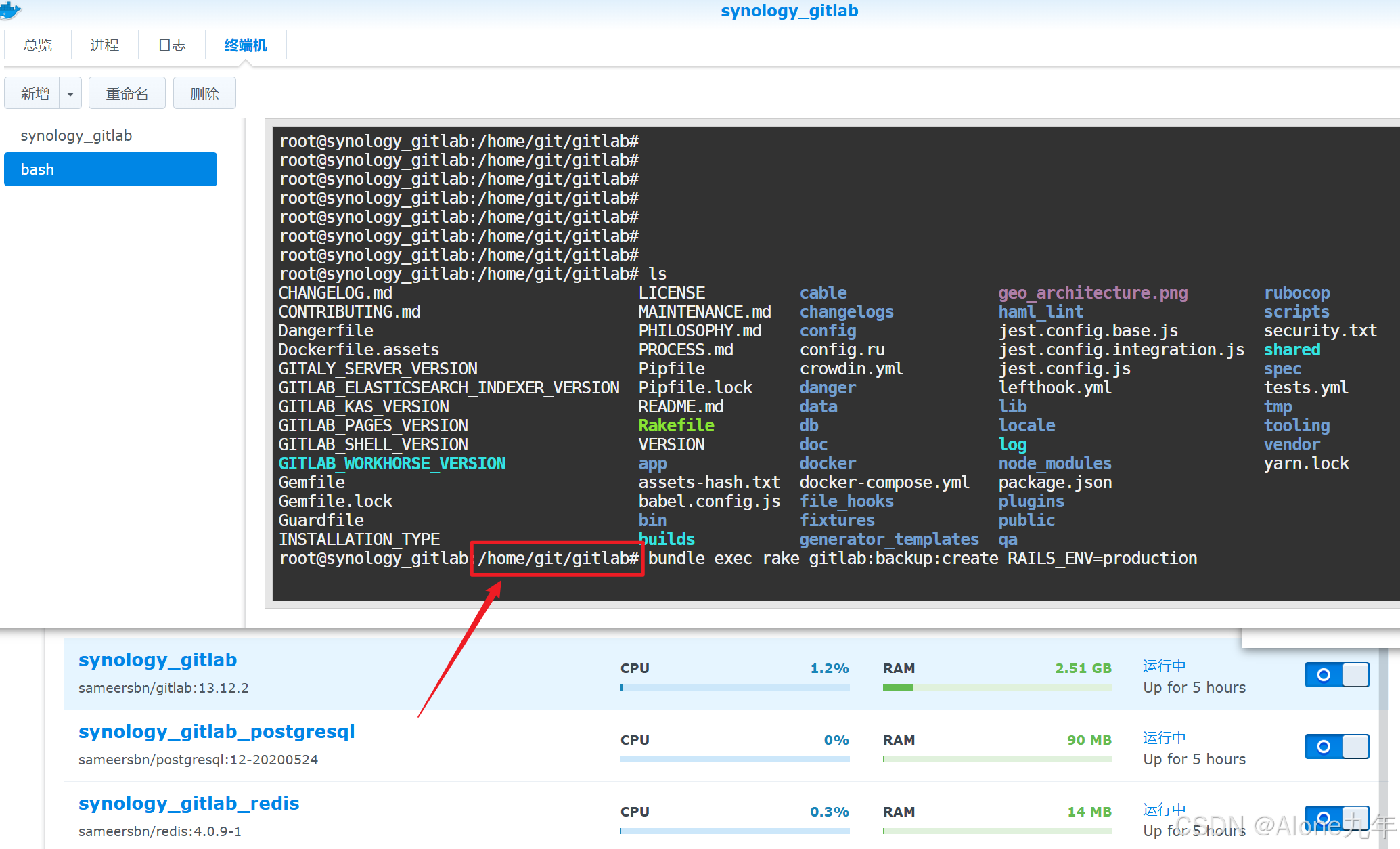Click the 删除 delete button
The image size is (1400, 849).
coord(204,93)
